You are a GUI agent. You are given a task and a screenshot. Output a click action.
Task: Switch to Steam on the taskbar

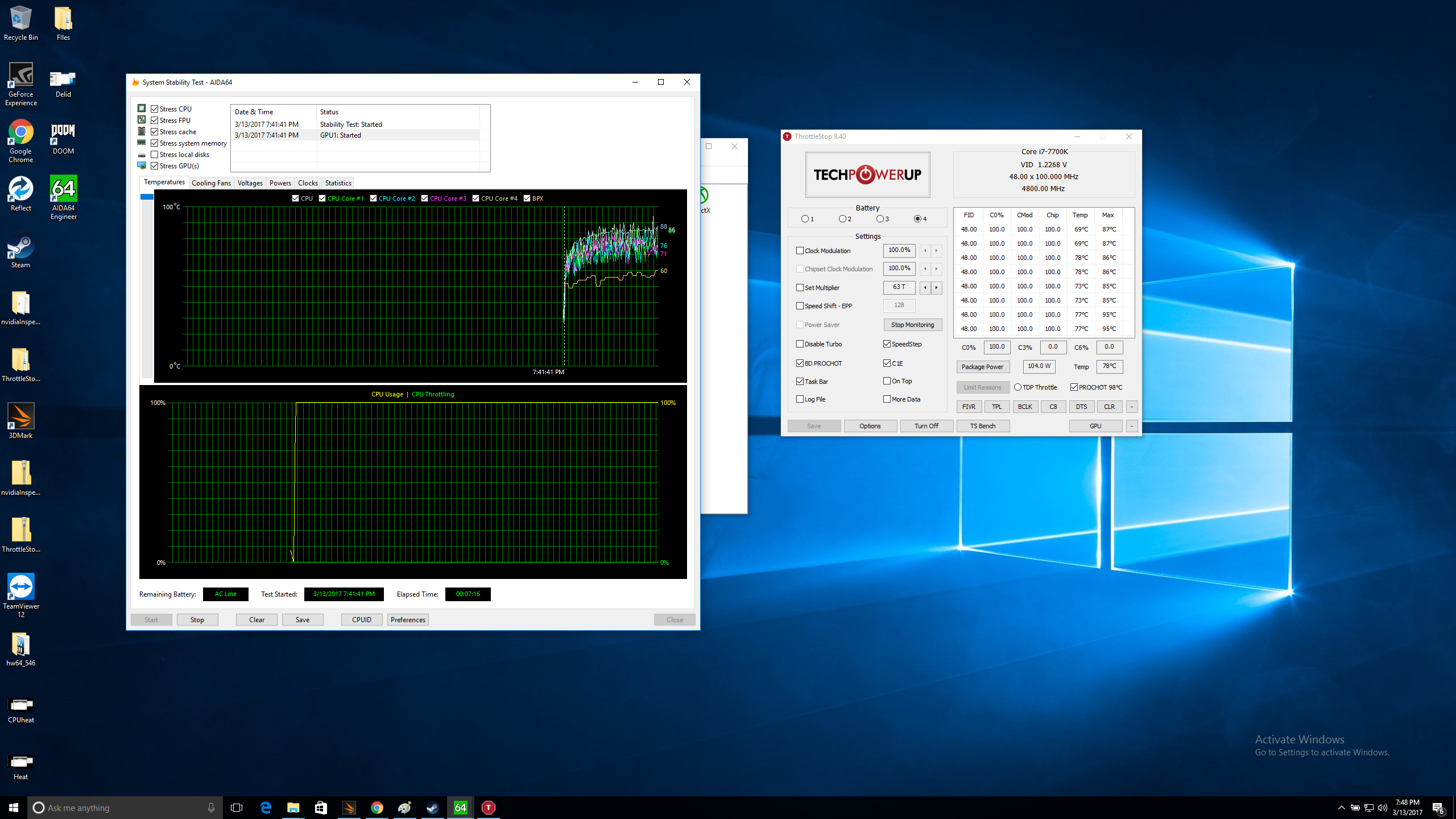(433, 808)
